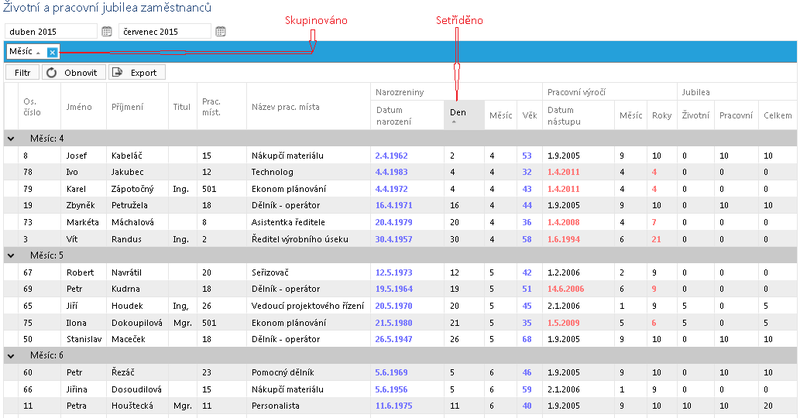Sort by Věk column header
Screen dimensions: 800x418
pos(530,115)
